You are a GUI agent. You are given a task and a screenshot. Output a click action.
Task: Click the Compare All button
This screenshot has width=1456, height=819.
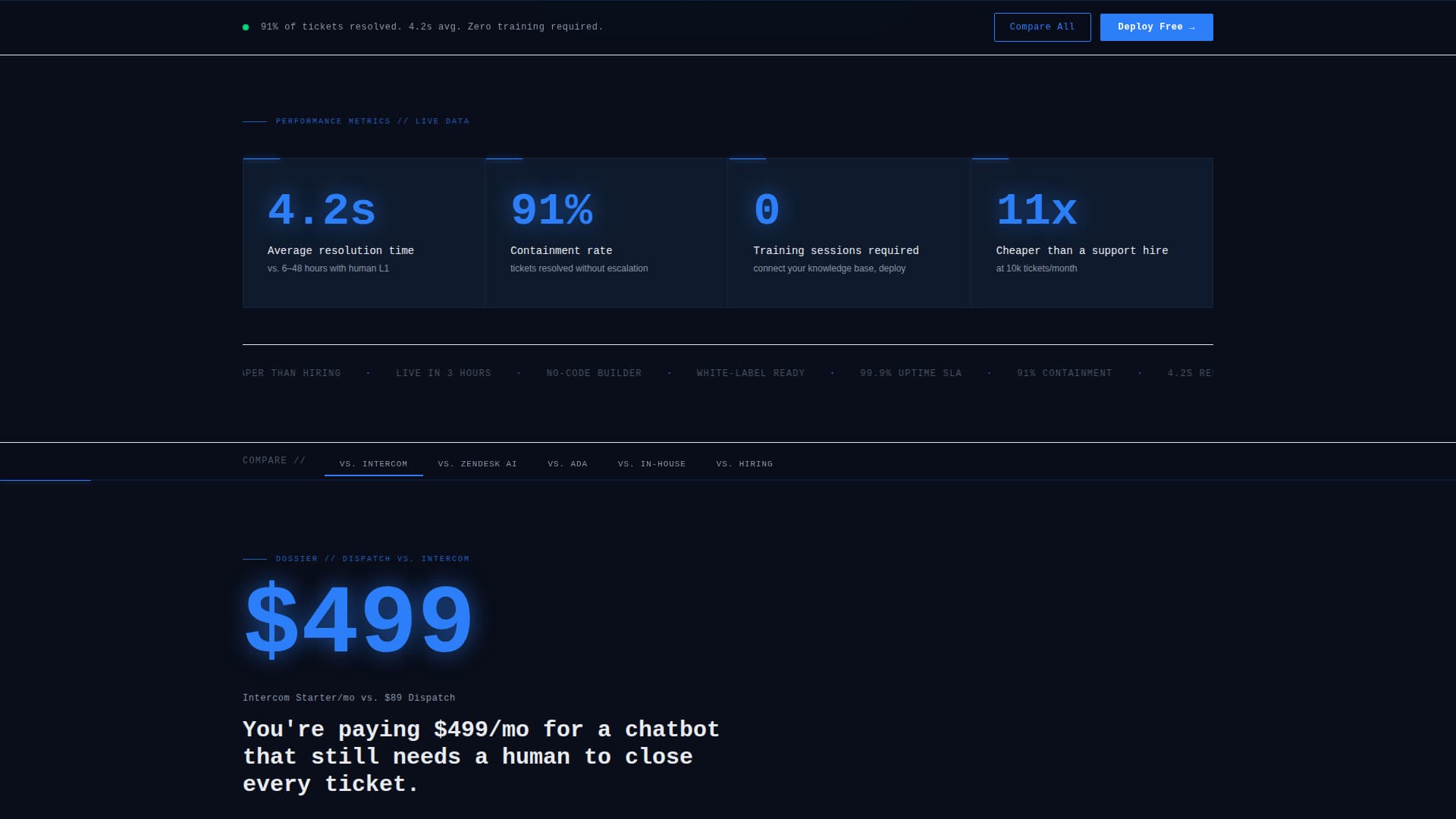1042,27
